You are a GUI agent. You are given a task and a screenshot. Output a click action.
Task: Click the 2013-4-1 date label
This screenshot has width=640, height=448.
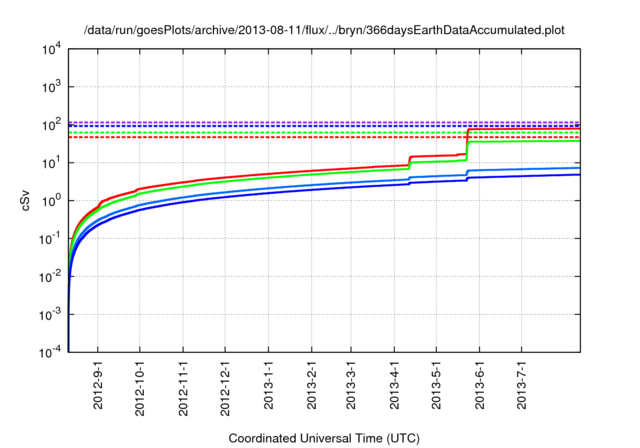(394, 385)
